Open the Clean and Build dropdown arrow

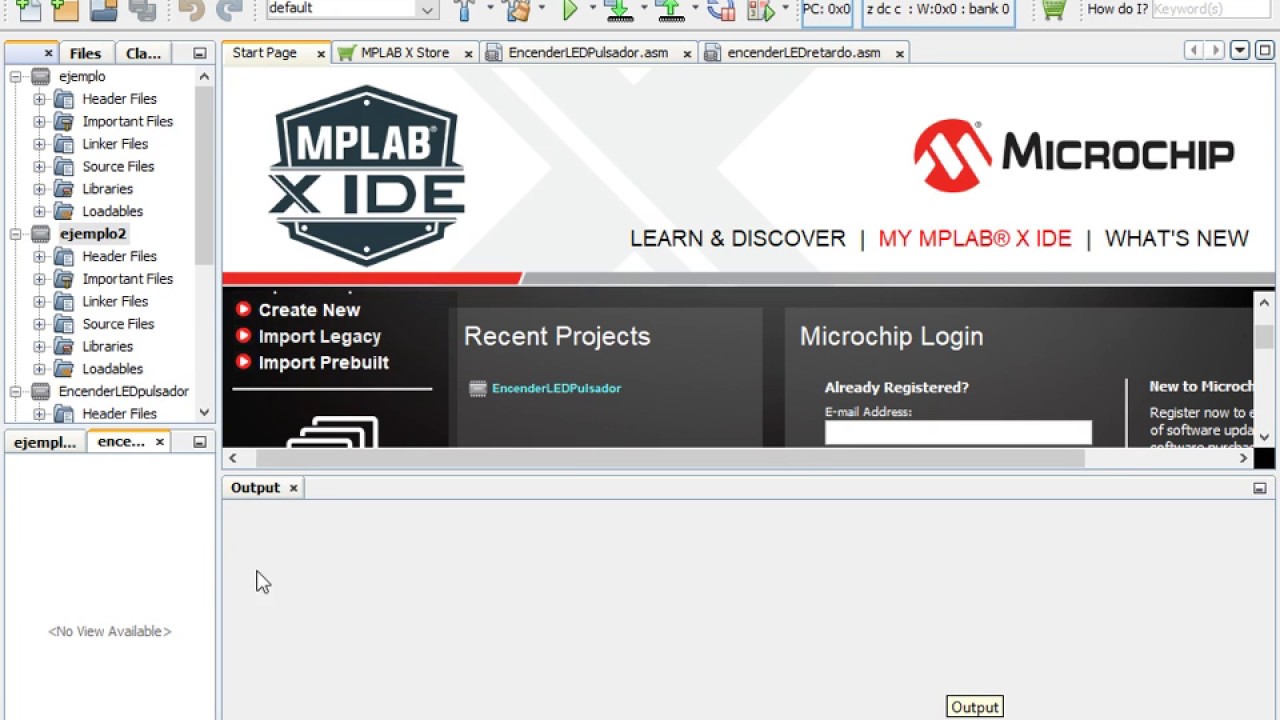pos(542,9)
